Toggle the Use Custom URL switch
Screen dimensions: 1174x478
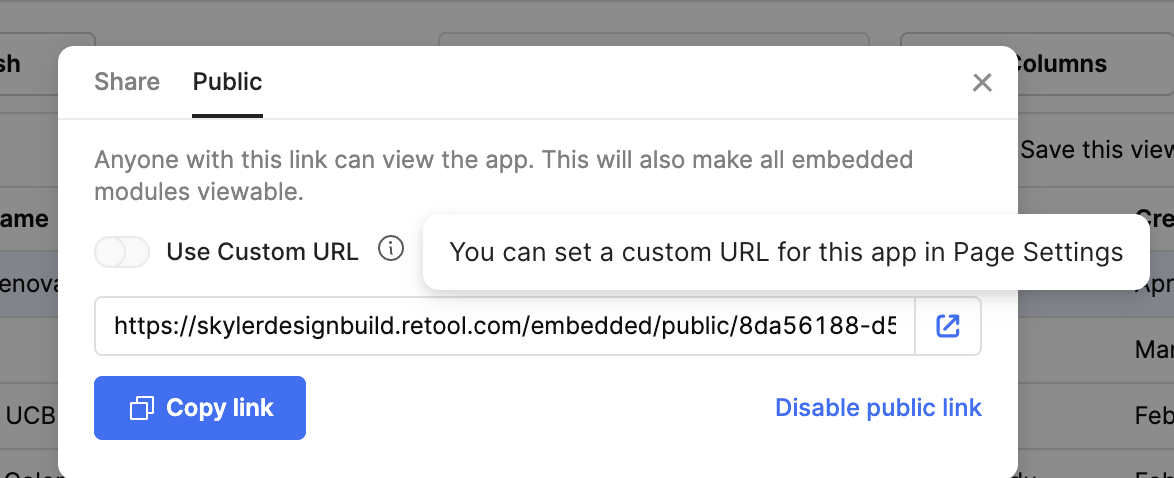(122, 252)
